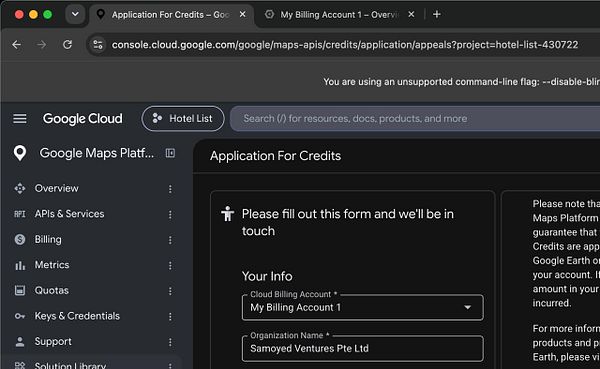Open the Hotel List project picker
The height and width of the screenshot is (369, 600).
coord(183,119)
